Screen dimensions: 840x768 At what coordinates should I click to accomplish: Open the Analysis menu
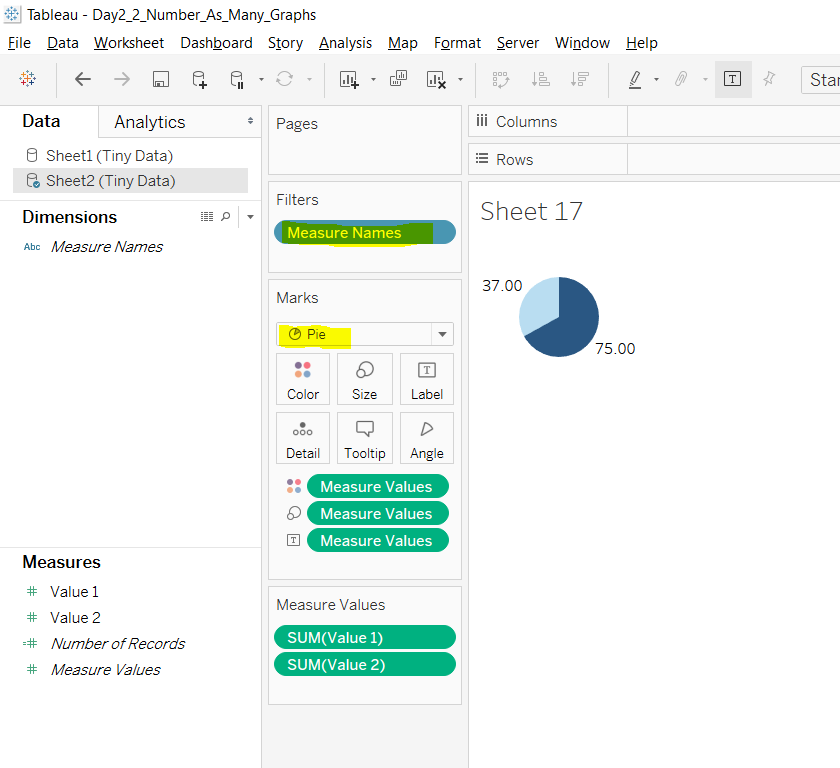[345, 43]
